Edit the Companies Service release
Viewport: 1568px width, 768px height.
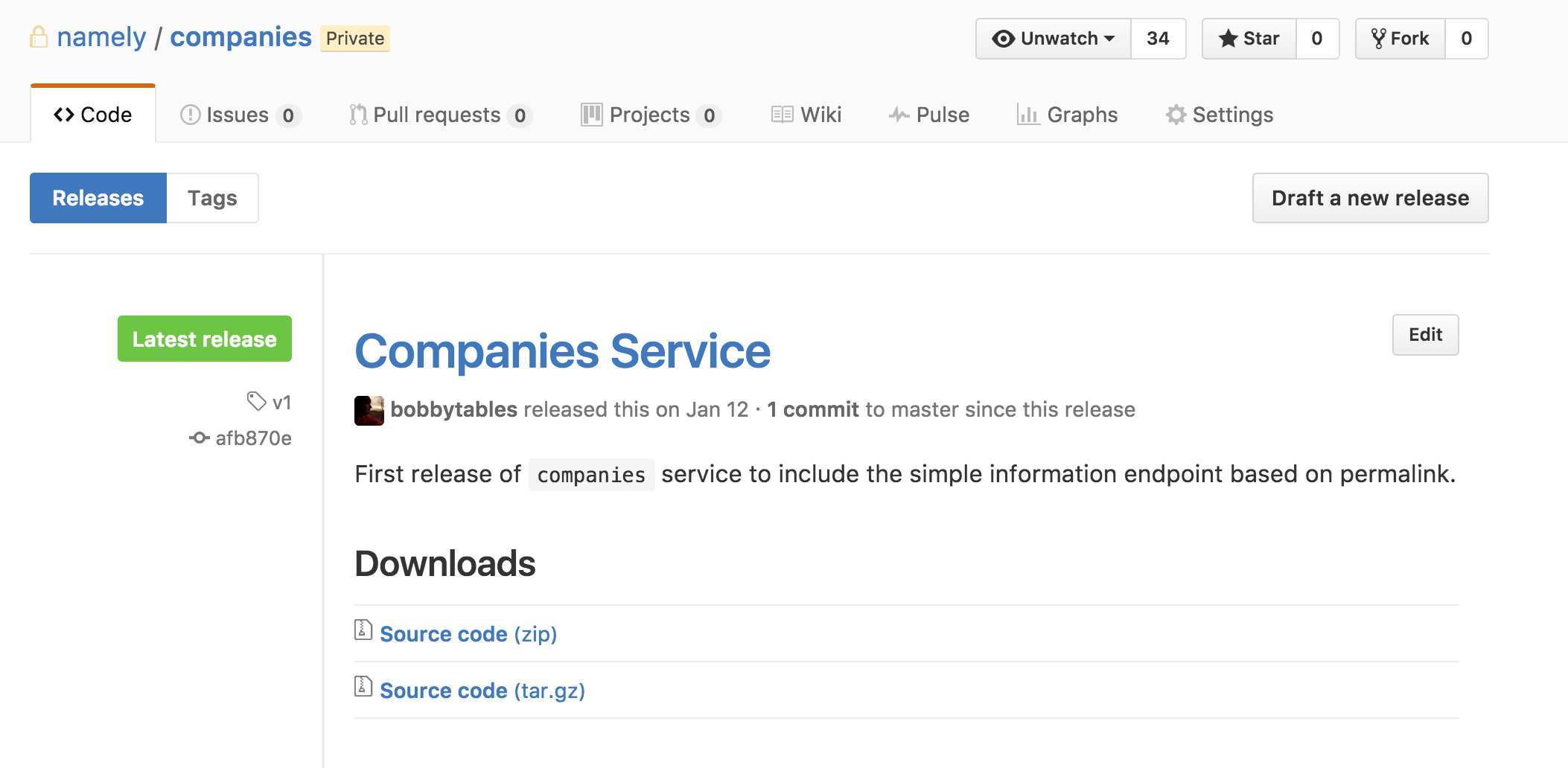coord(1426,335)
